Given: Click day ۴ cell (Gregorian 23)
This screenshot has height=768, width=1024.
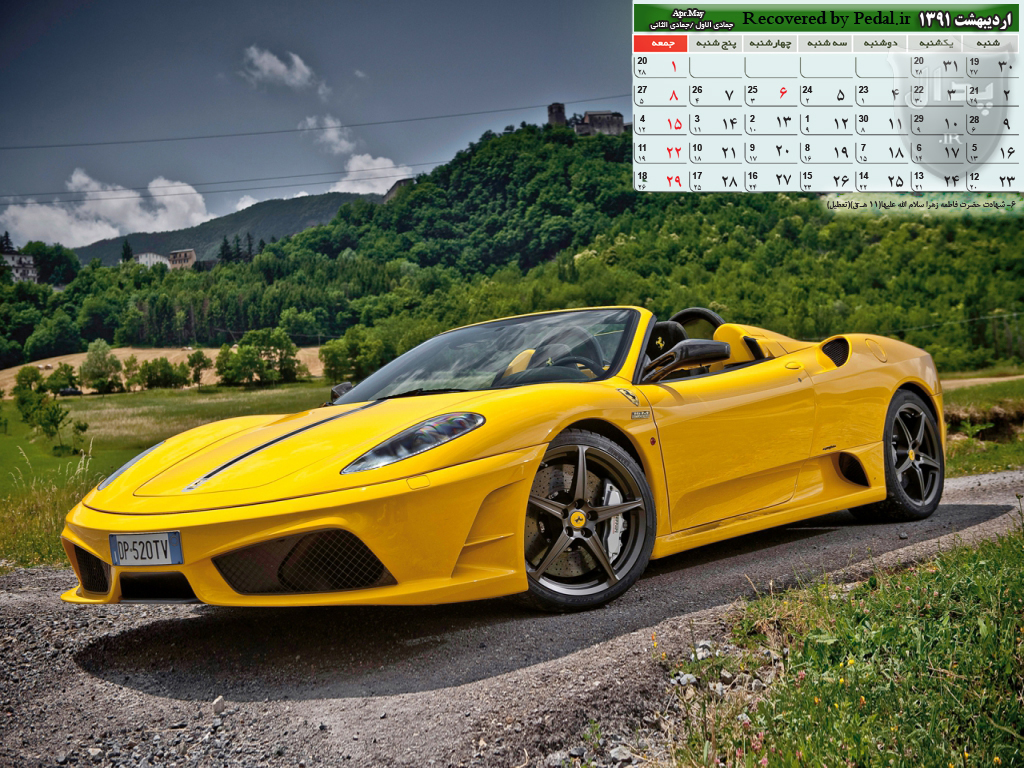Looking at the screenshot, I should click(x=882, y=95).
